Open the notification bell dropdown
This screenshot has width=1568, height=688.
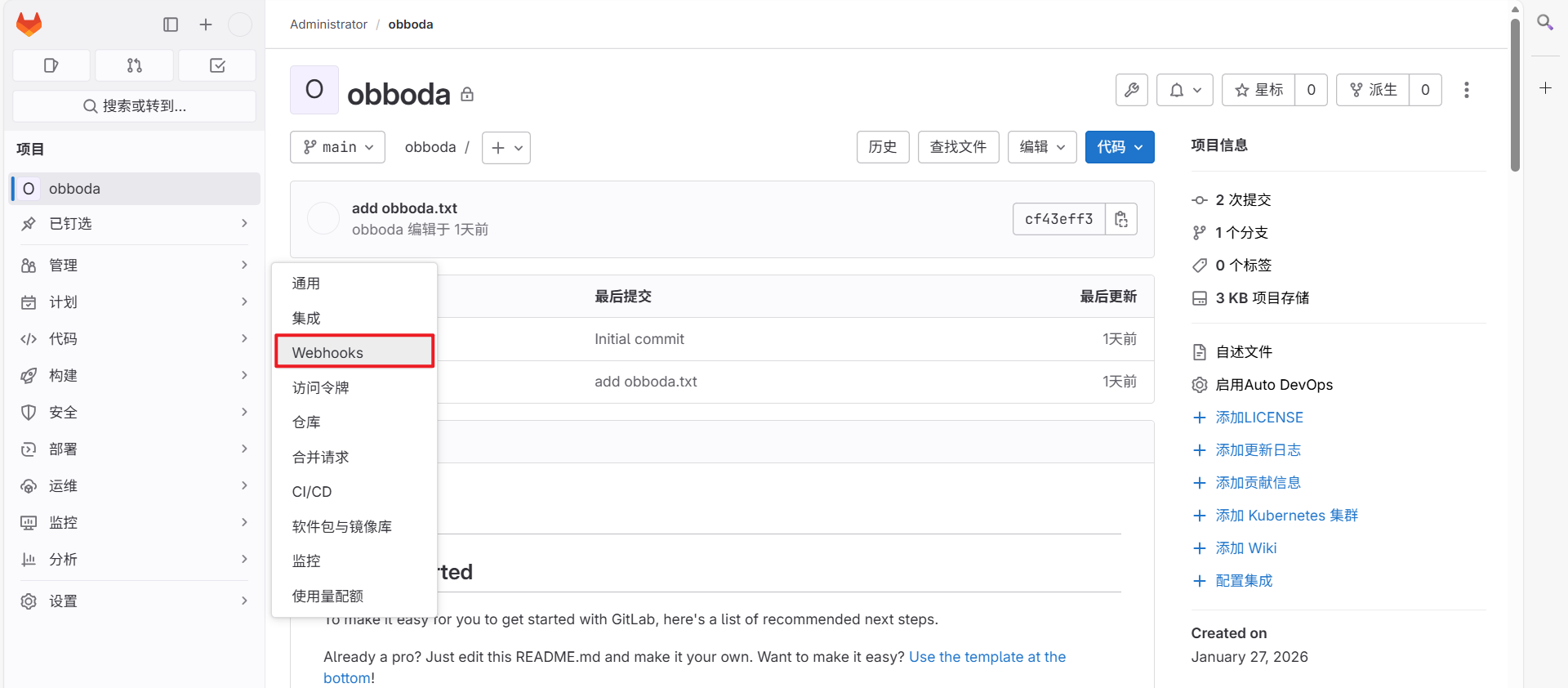[1185, 90]
